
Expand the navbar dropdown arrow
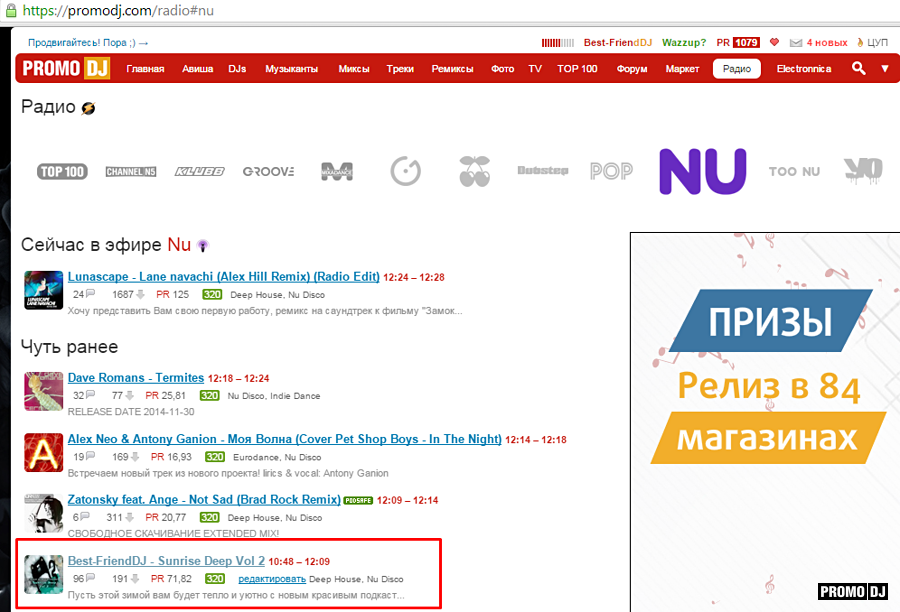(x=885, y=69)
